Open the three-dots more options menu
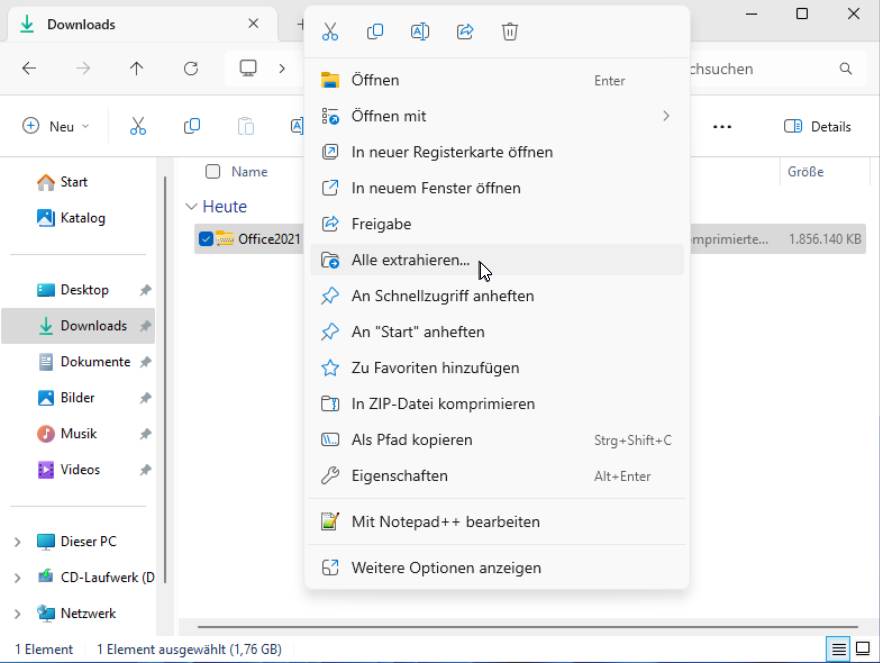Image resolution: width=880 pixels, height=663 pixels. pos(722,127)
